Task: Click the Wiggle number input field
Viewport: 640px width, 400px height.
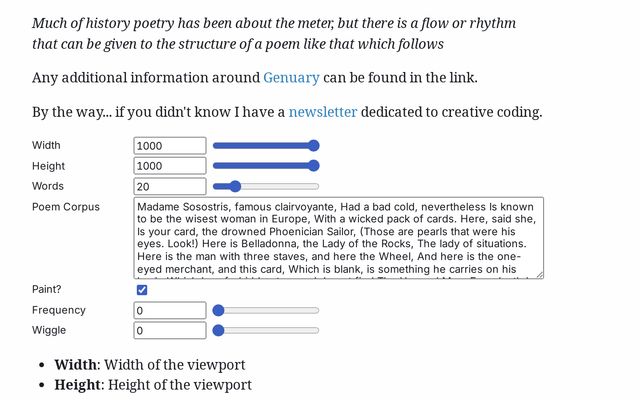Action: [x=170, y=331]
